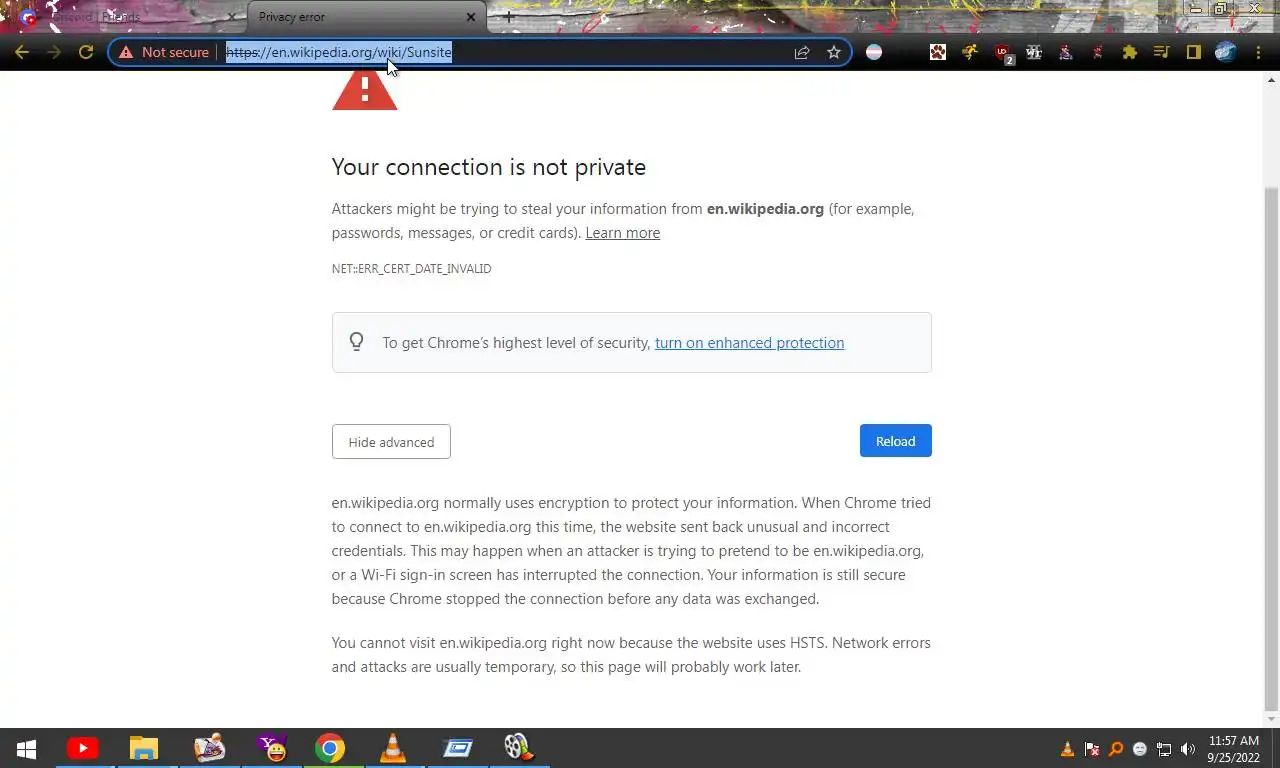
Task: Open the media control playlist icon
Action: (x=1162, y=52)
